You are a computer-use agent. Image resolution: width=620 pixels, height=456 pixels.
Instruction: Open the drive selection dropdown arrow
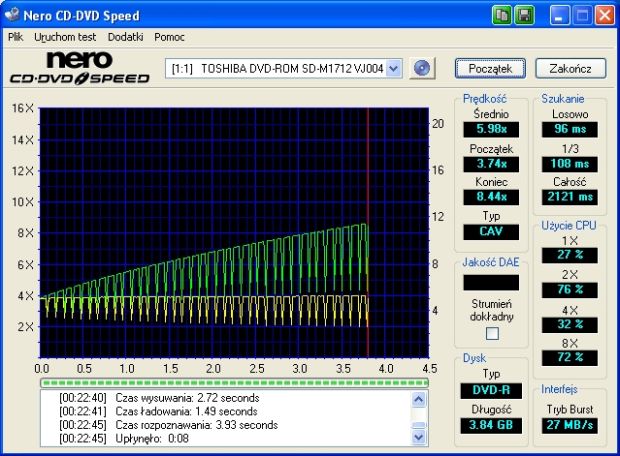tap(393, 68)
